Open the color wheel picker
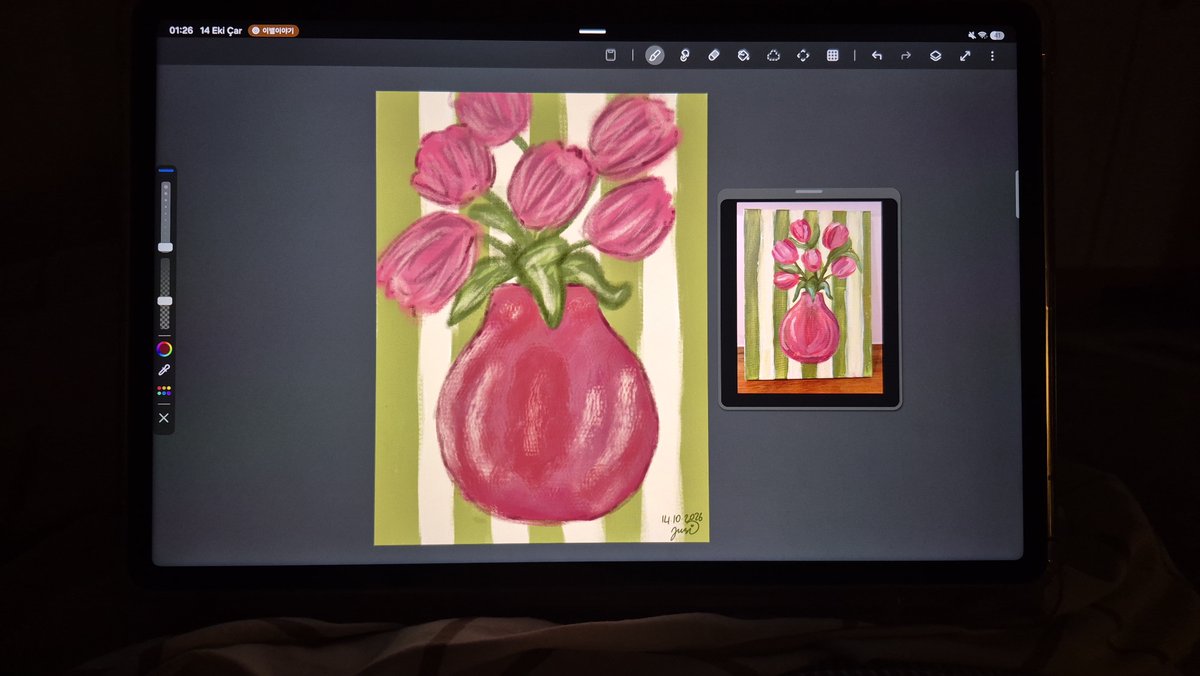Screen dimensions: 1200x676 point(164,349)
